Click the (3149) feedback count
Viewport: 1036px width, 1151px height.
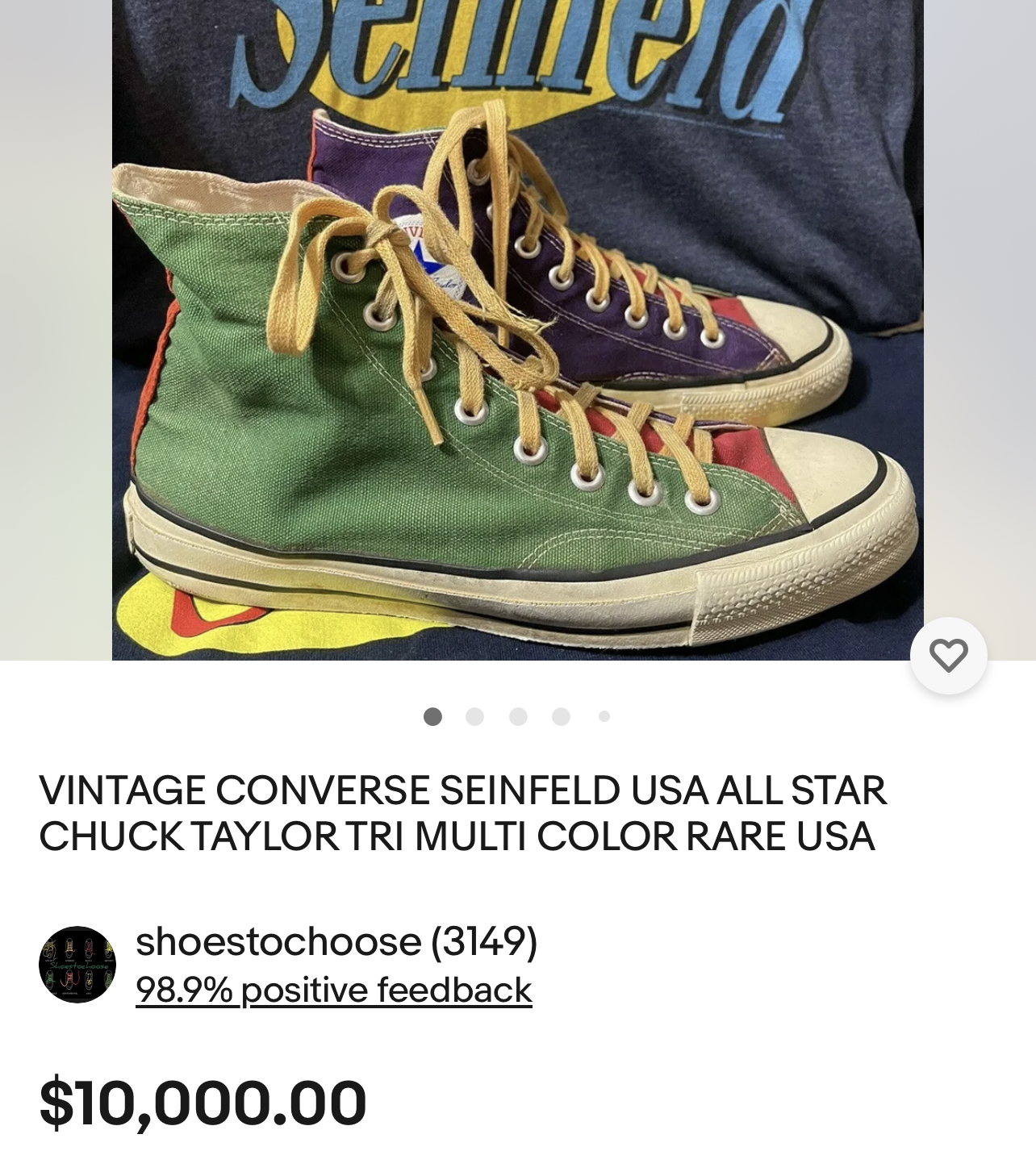click(x=484, y=940)
